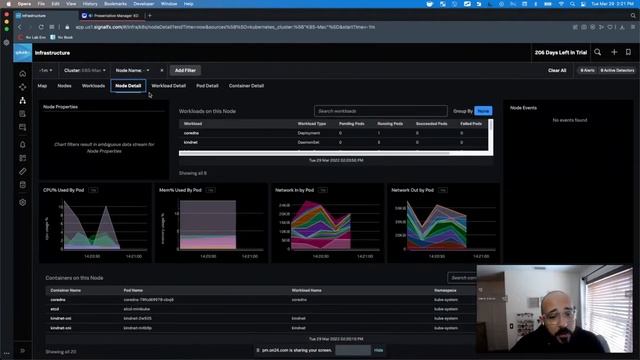Open the APM icon below home in sidebar
This screenshot has width=640, height=360.
(22, 87)
